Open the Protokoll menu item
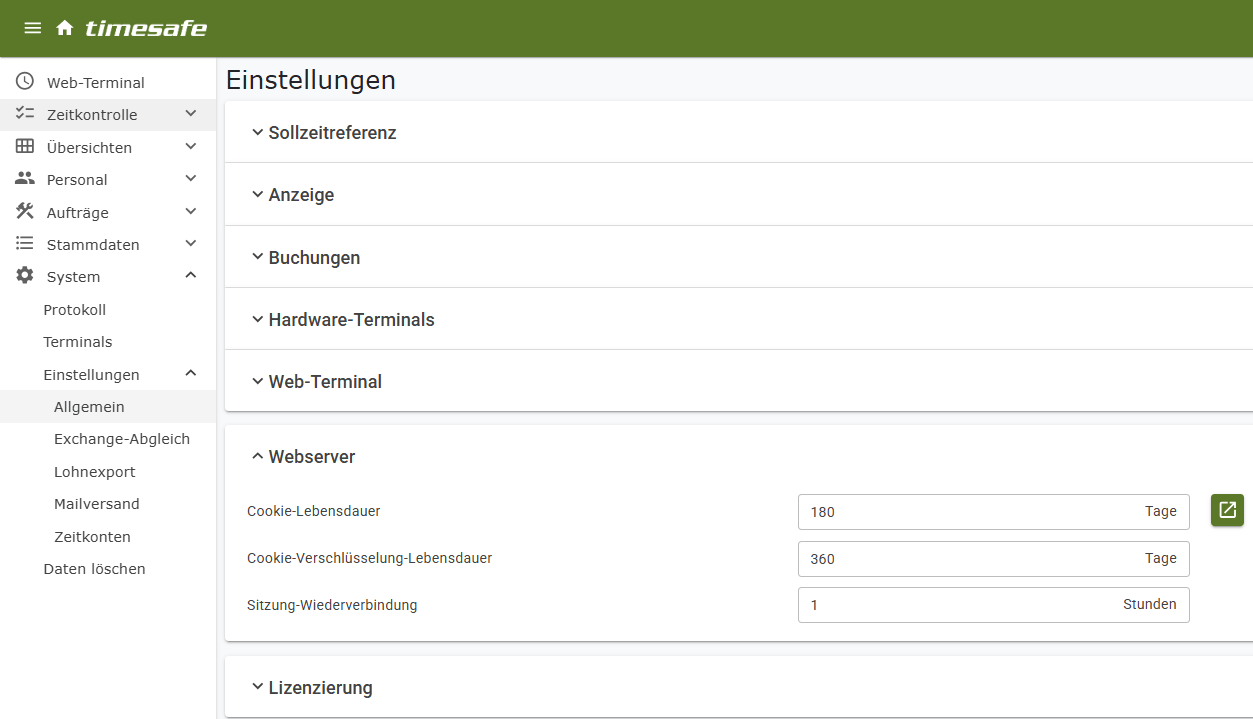1253x719 pixels. click(75, 310)
